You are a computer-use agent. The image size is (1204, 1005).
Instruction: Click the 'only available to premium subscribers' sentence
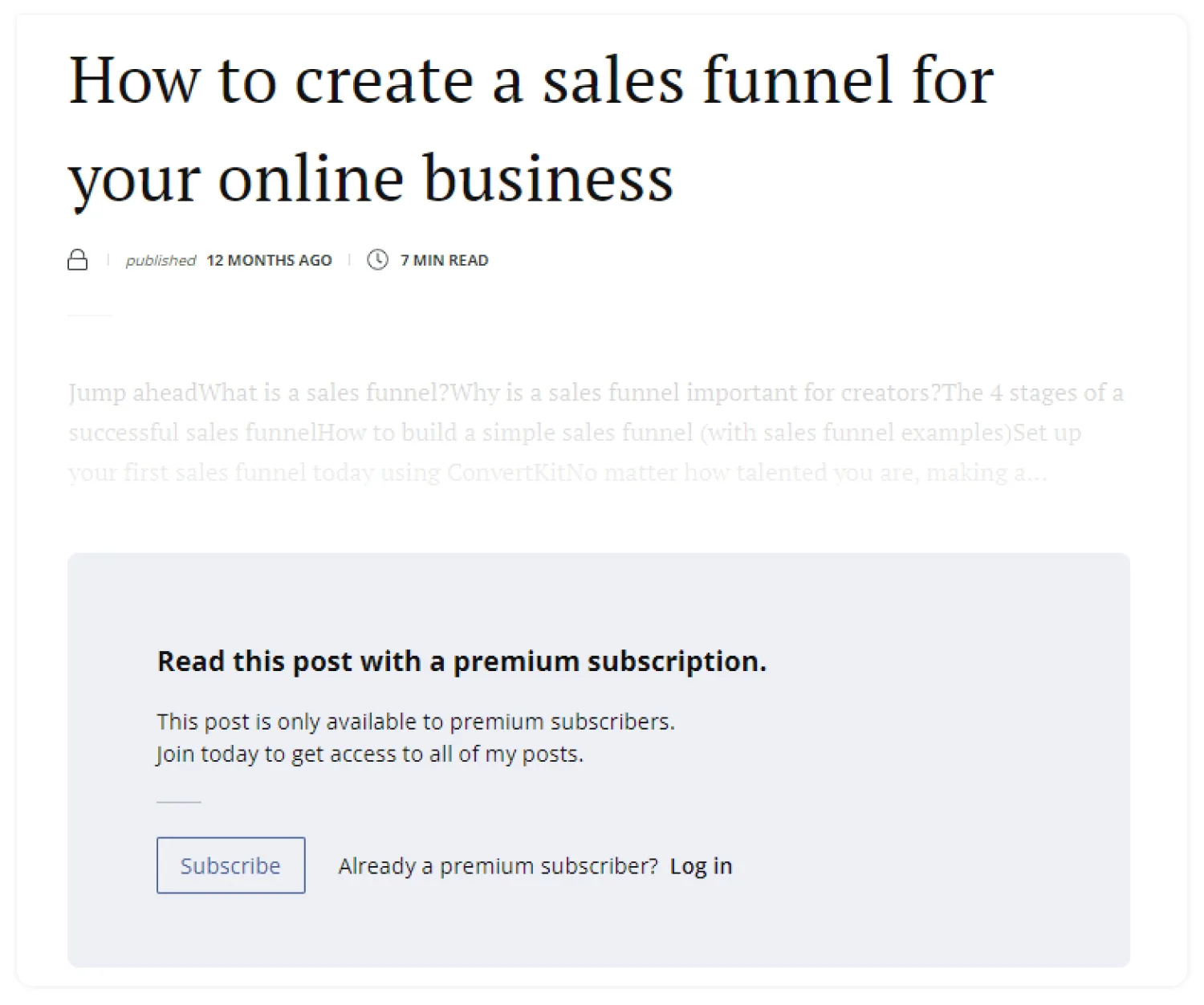416,722
